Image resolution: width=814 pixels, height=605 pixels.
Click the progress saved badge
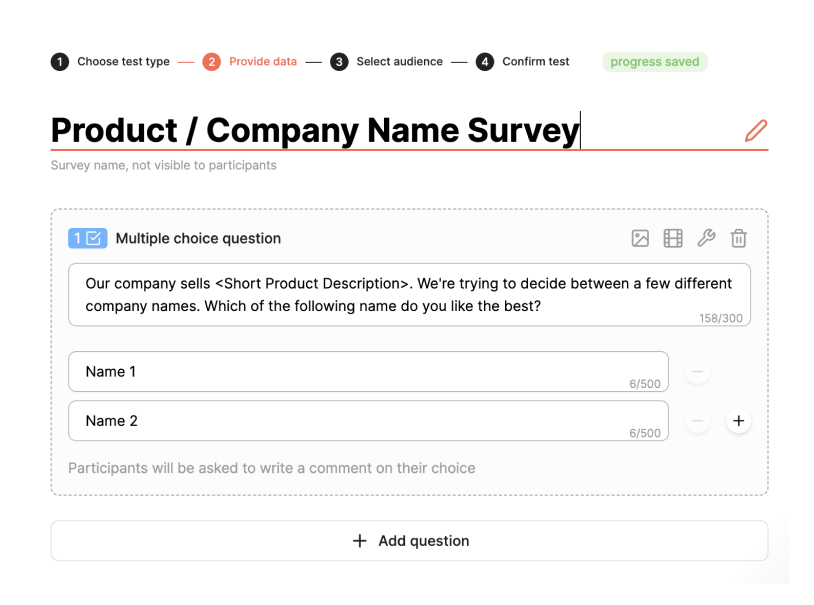point(654,62)
